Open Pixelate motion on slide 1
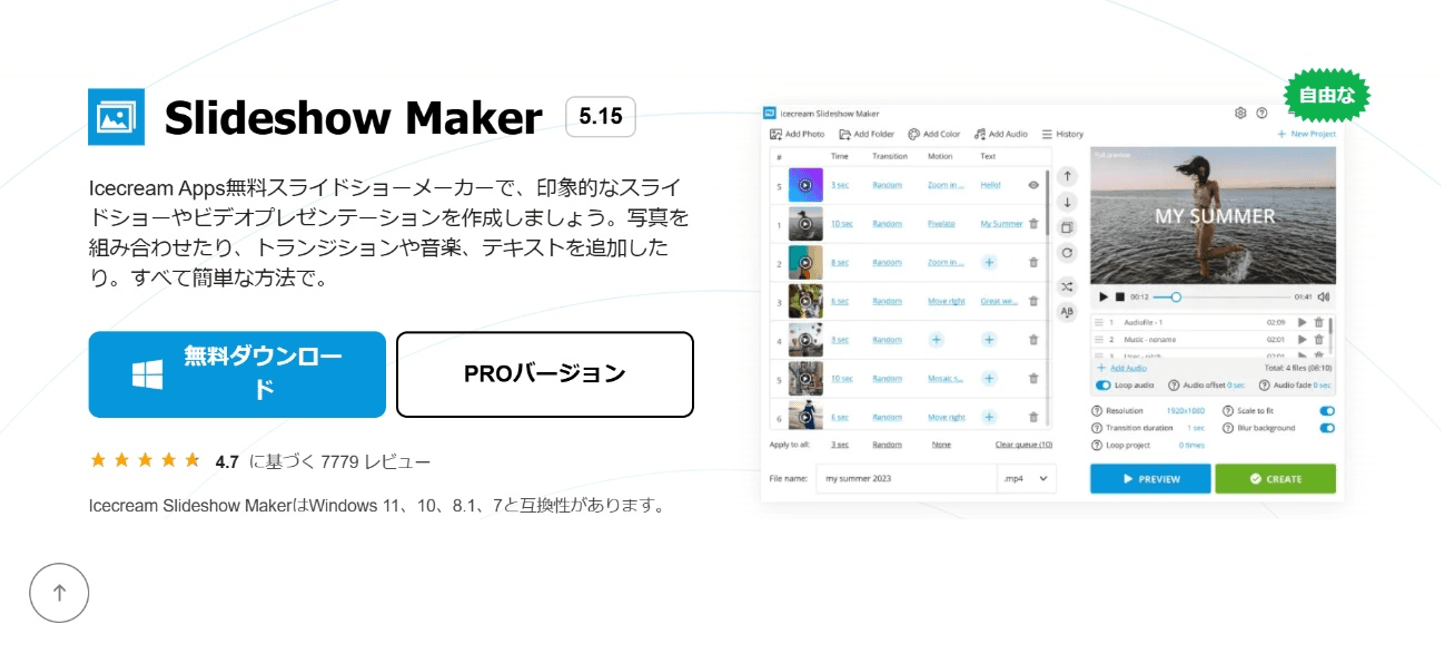Image resolution: width=1441 pixels, height=645 pixels. 942,224
